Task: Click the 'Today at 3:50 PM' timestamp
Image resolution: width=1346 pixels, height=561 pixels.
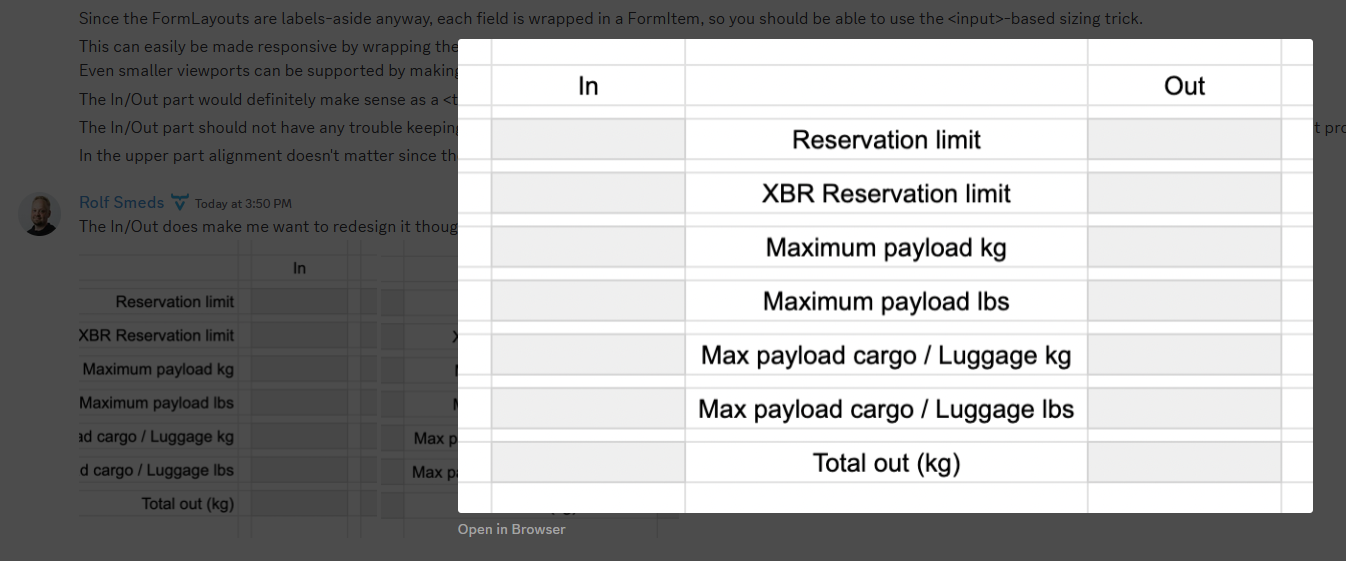Action: pyautogui.click(x=243, y=203)
